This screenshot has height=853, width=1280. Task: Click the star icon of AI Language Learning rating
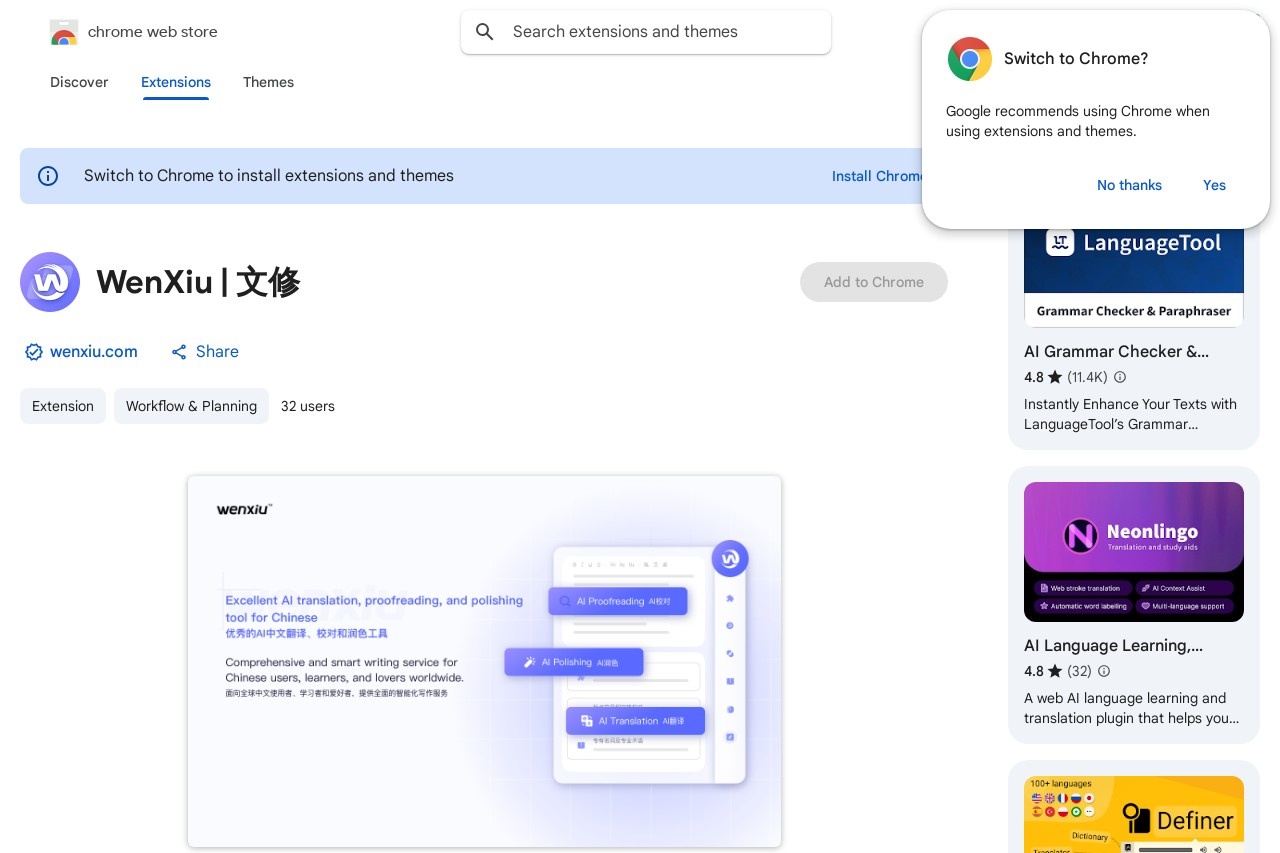[1055, 671]
